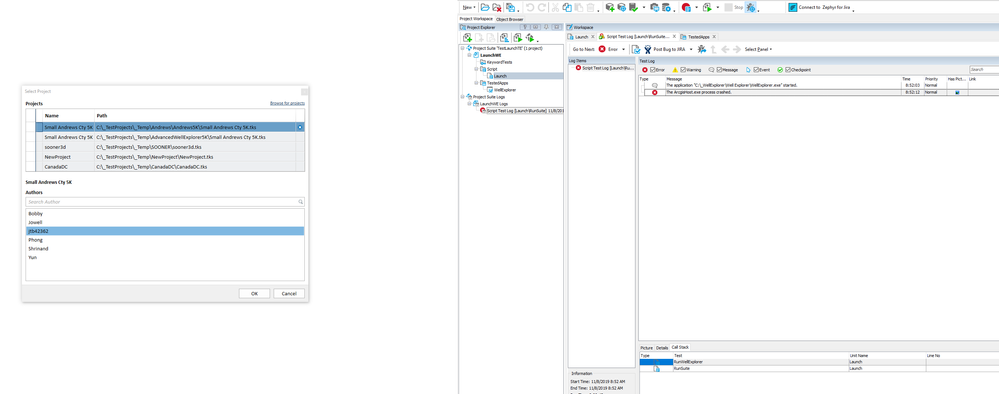Click the picture icon in Has Picture column
Image resolution: width=999 pixels, height=394 pixels.
tap(957, 92)
